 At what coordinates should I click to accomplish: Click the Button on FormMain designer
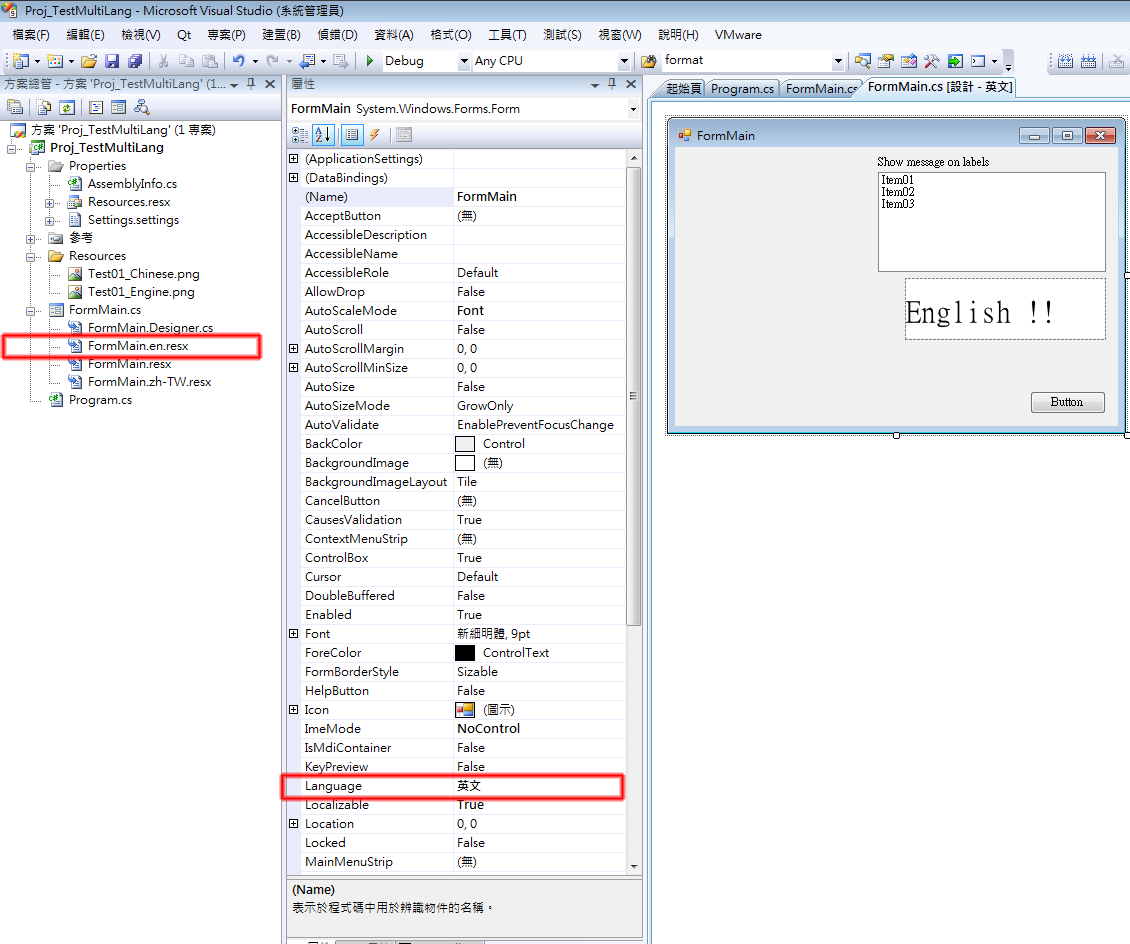click(1067, 402)
